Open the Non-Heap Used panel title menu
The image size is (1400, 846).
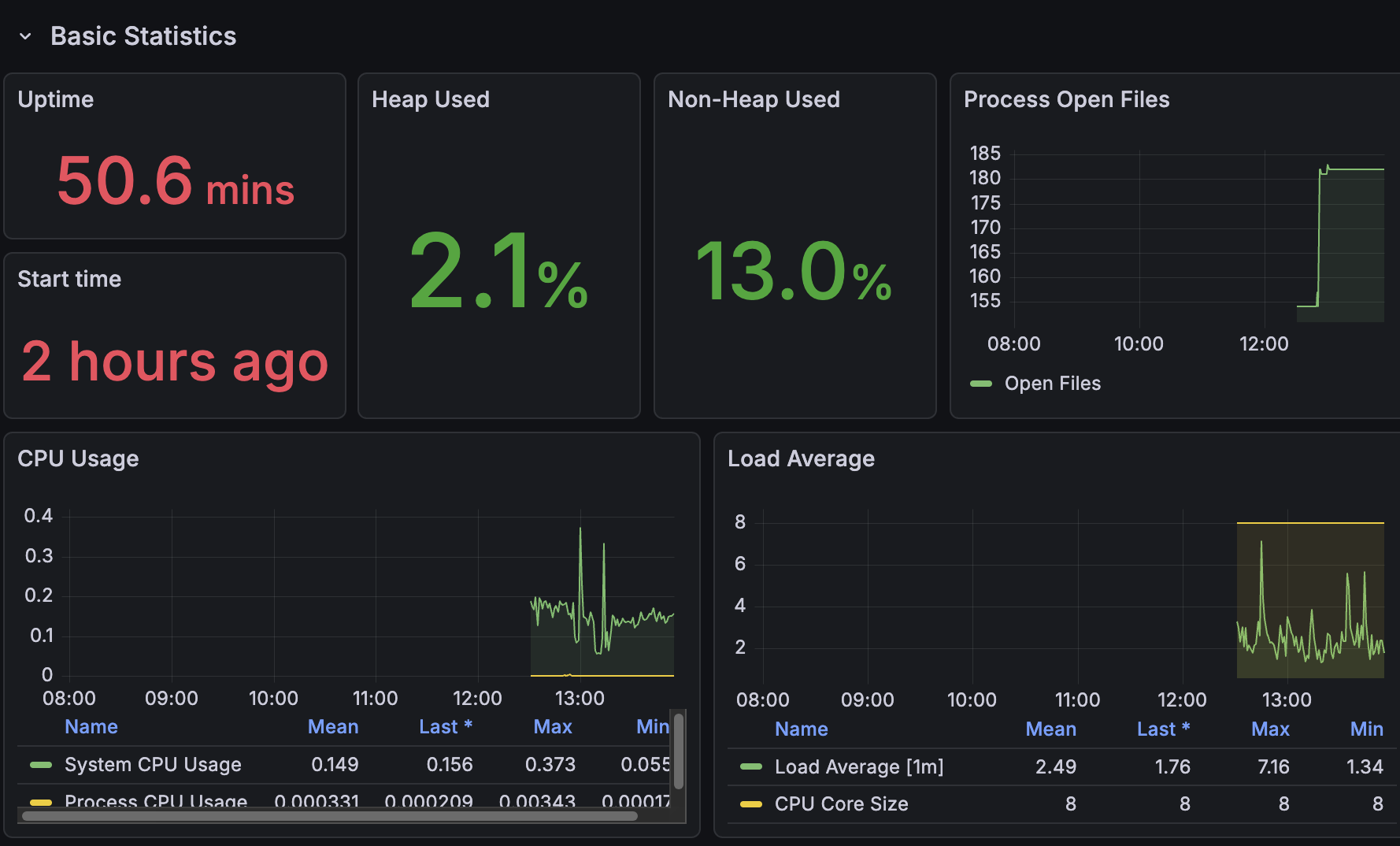[753, 99]
